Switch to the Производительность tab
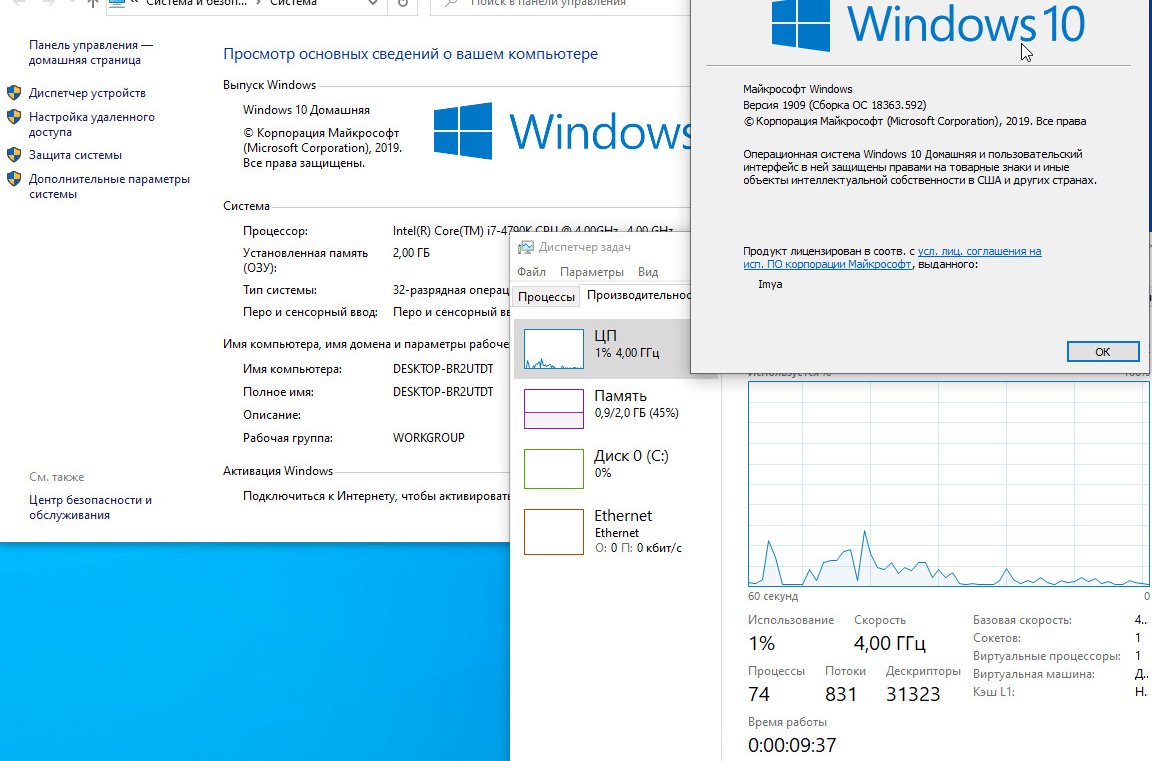1152x761 pixels. (638, 295)
